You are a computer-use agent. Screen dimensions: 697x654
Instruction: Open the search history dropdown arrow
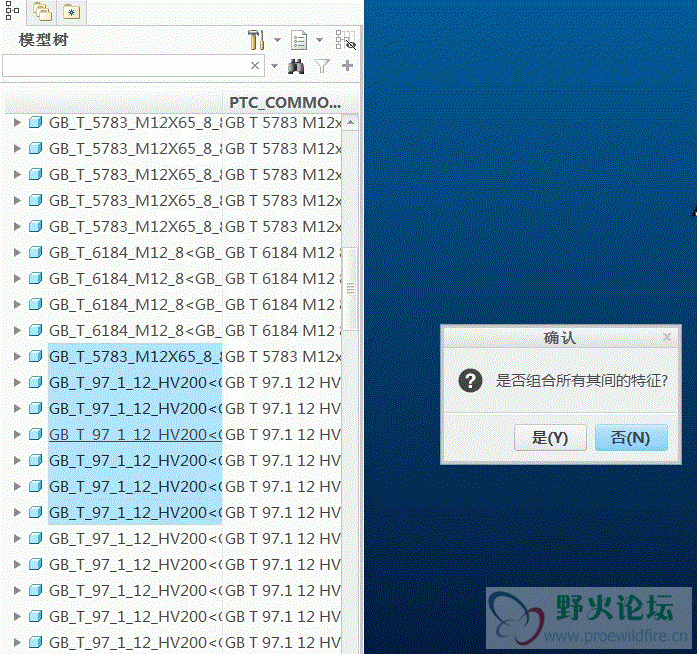click(274, 66)
